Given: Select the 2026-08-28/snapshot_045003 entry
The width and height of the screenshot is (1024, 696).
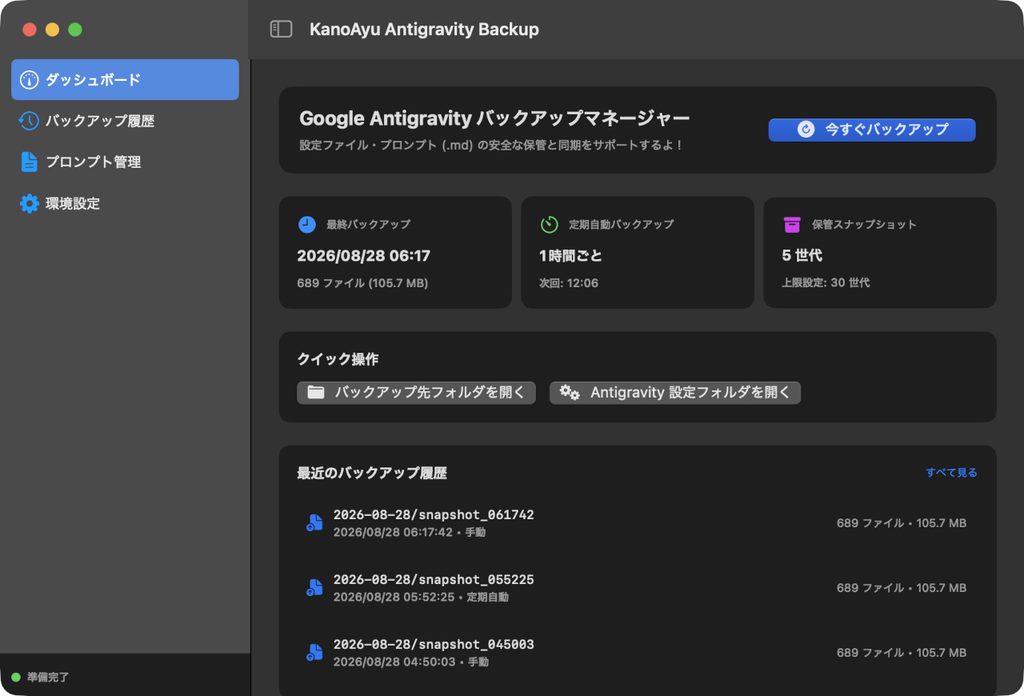Looking at the screenshot, I should click(x=637, y=652).
